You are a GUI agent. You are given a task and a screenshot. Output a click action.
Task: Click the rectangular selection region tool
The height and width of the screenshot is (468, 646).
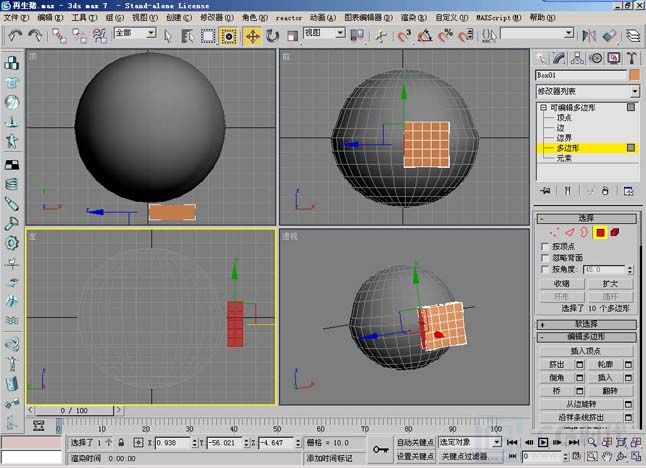coord(208,36)
